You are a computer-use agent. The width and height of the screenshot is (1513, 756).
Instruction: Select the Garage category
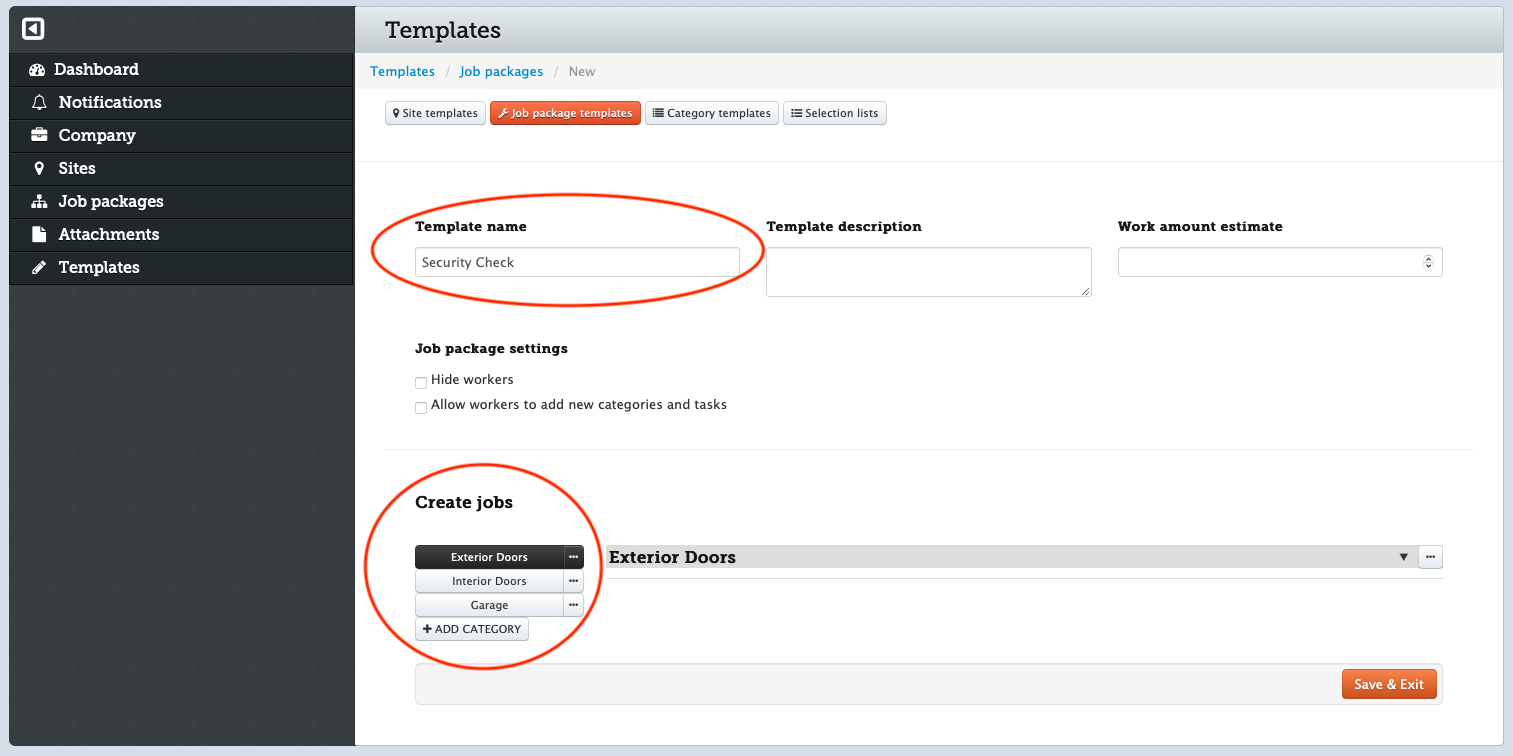489,605
